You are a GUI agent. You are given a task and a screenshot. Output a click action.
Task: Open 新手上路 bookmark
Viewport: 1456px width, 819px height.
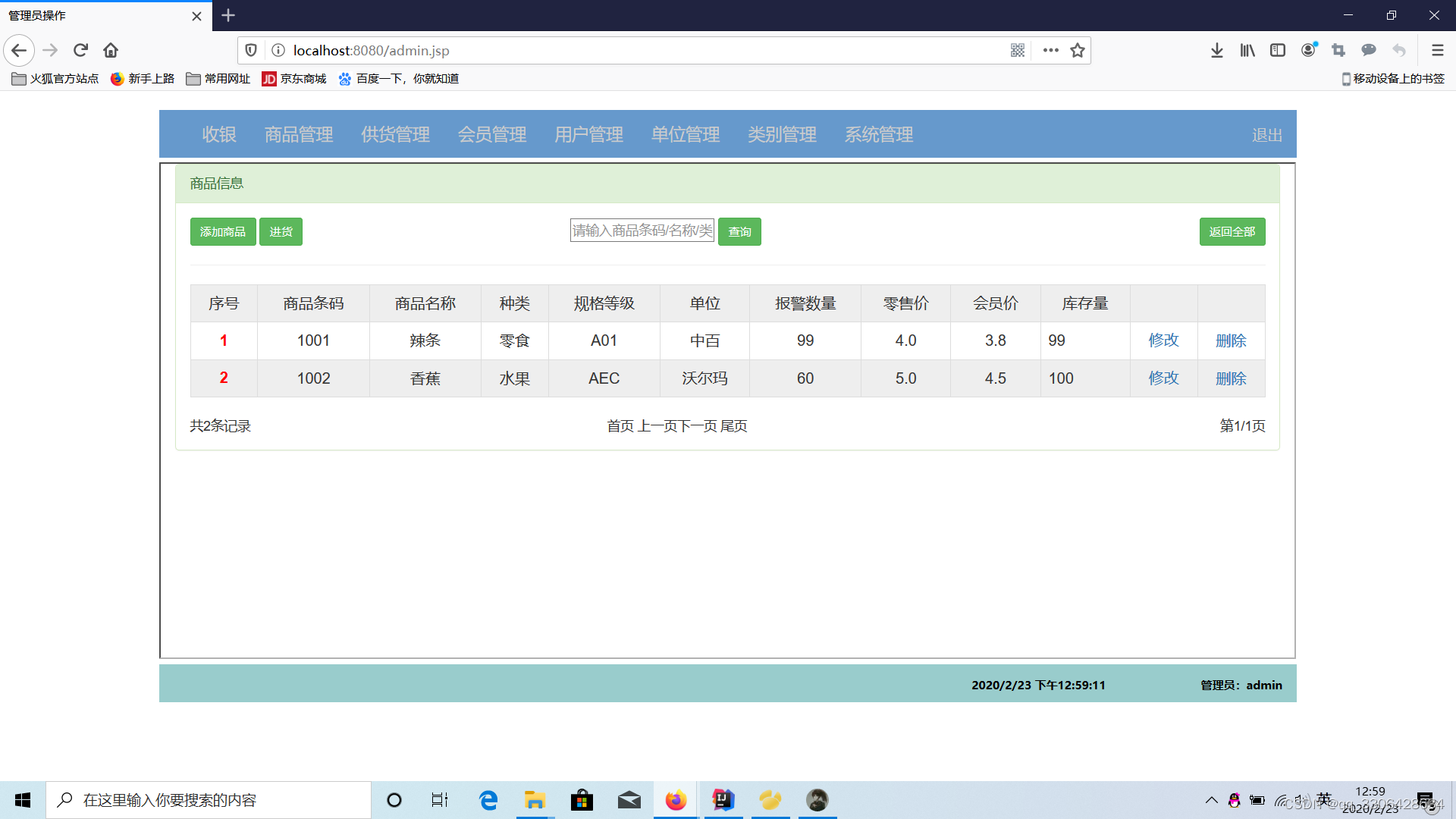tap(143, 79)
